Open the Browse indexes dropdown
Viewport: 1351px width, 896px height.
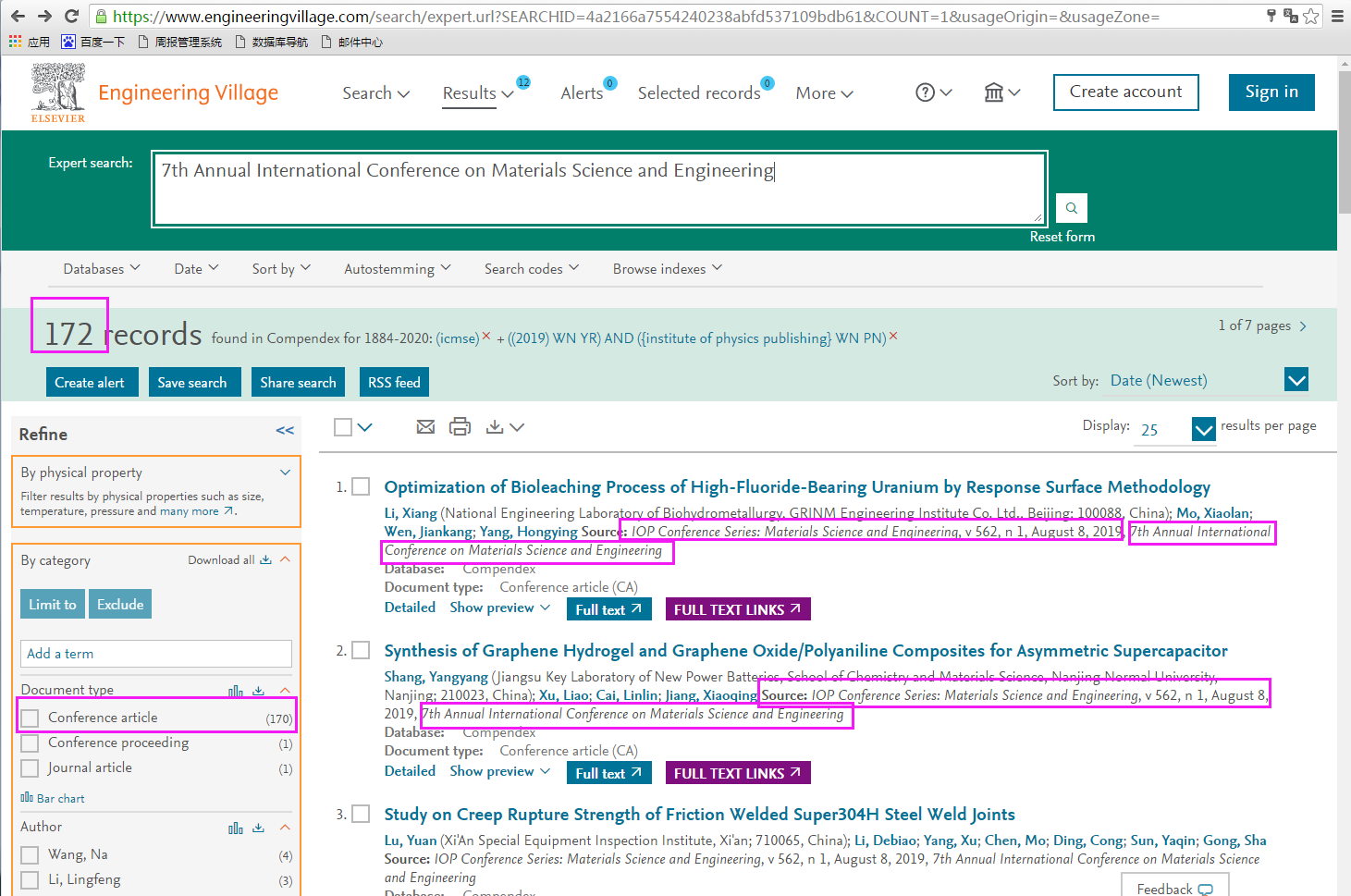pos(668,268)
